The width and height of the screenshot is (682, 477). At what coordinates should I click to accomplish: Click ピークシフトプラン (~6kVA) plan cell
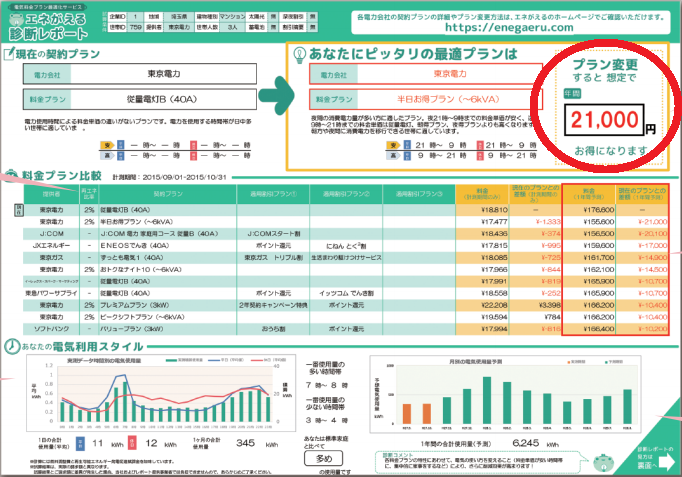[168, 317]
